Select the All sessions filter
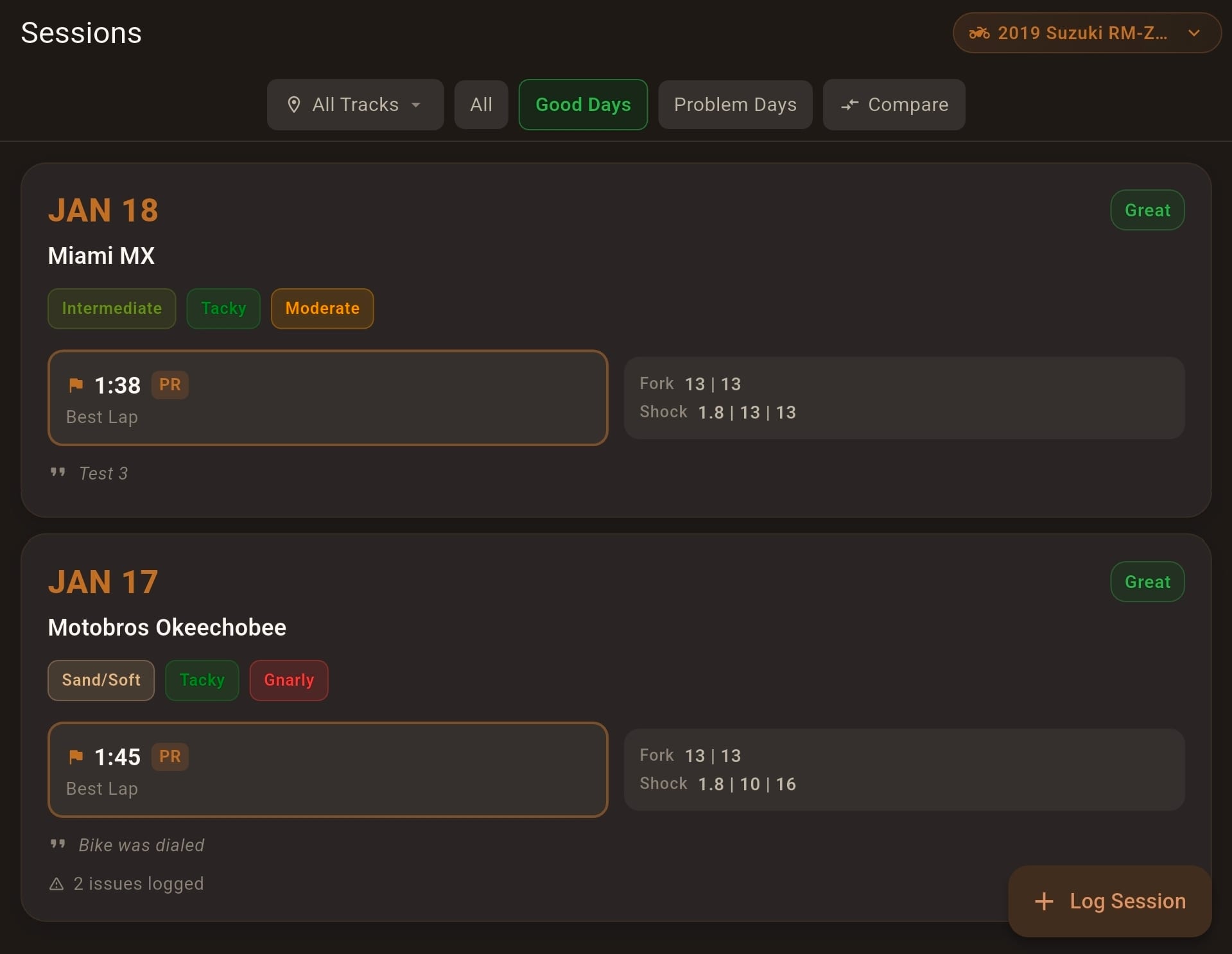The height and width of the screenshot is (954, 1232). coord(481,105)
